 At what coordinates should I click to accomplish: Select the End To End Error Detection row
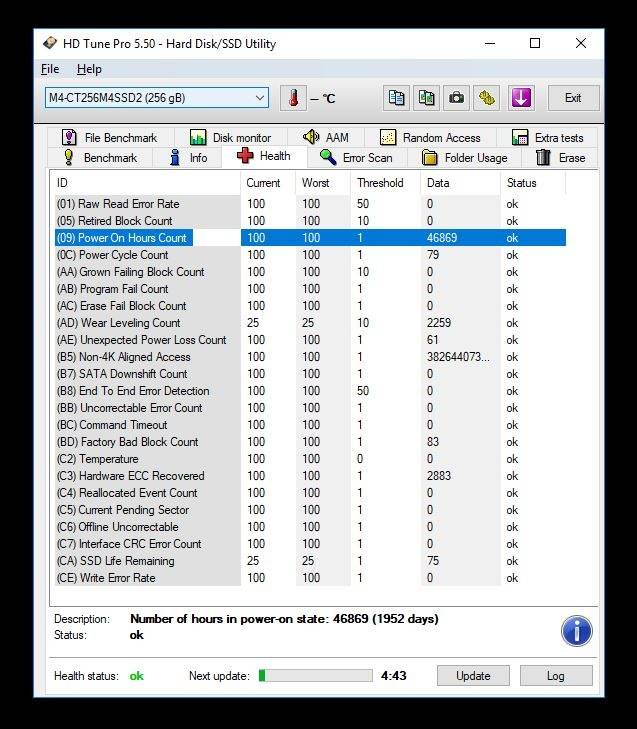tap(310, 391)
